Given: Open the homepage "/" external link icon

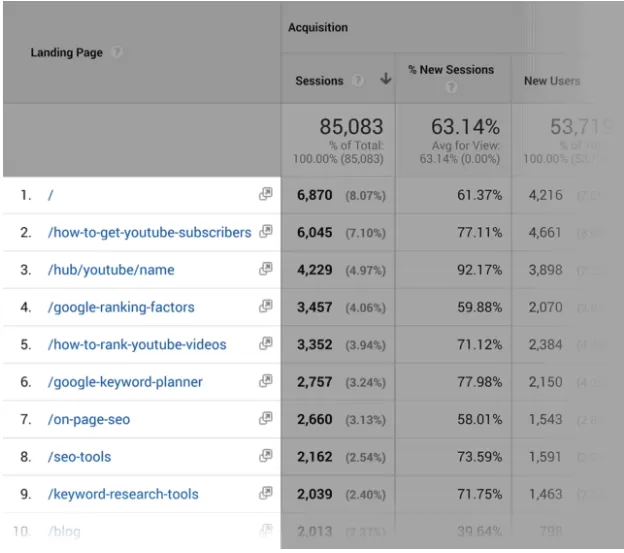Looking at the screenshot, I should (x=265, y=194).
